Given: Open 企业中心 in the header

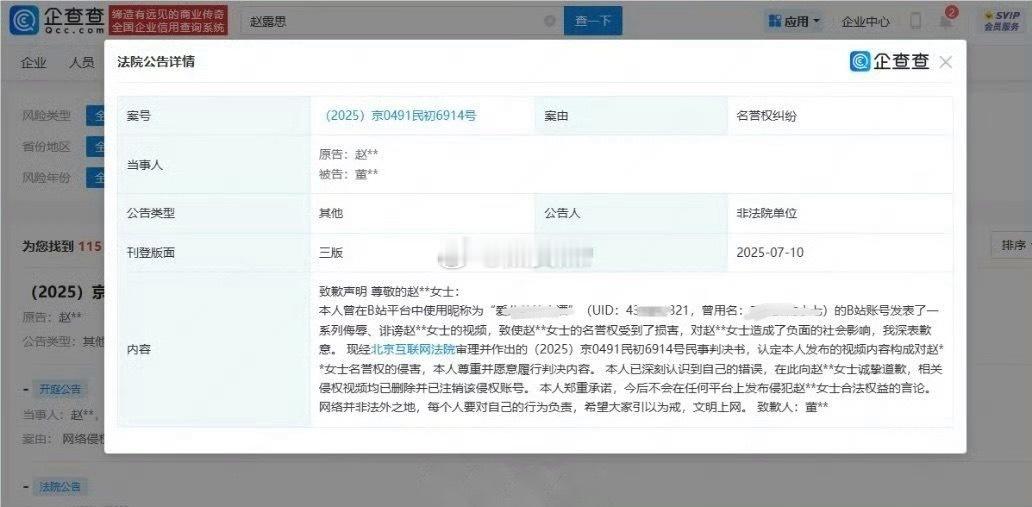Looking at the screenshot, I should (865, 22).
